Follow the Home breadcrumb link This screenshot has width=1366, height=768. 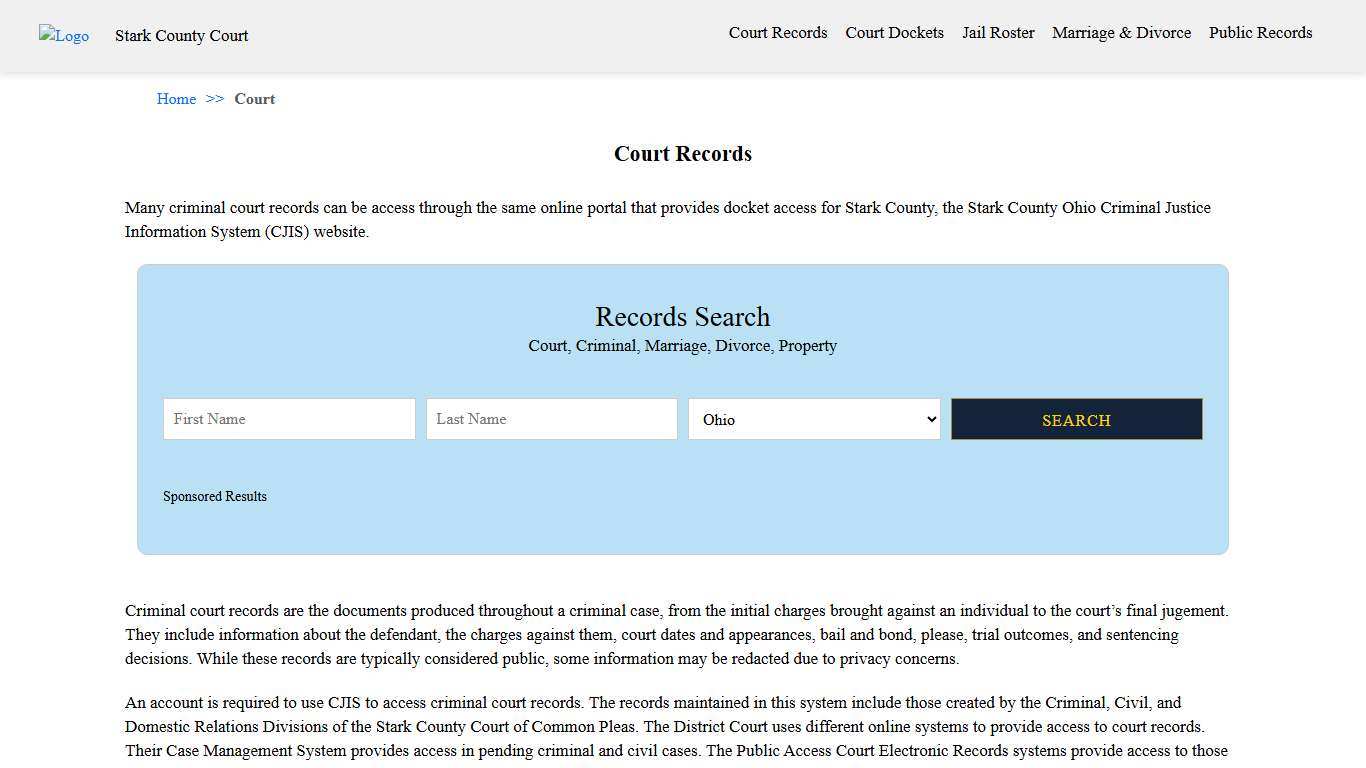[176, 99]
